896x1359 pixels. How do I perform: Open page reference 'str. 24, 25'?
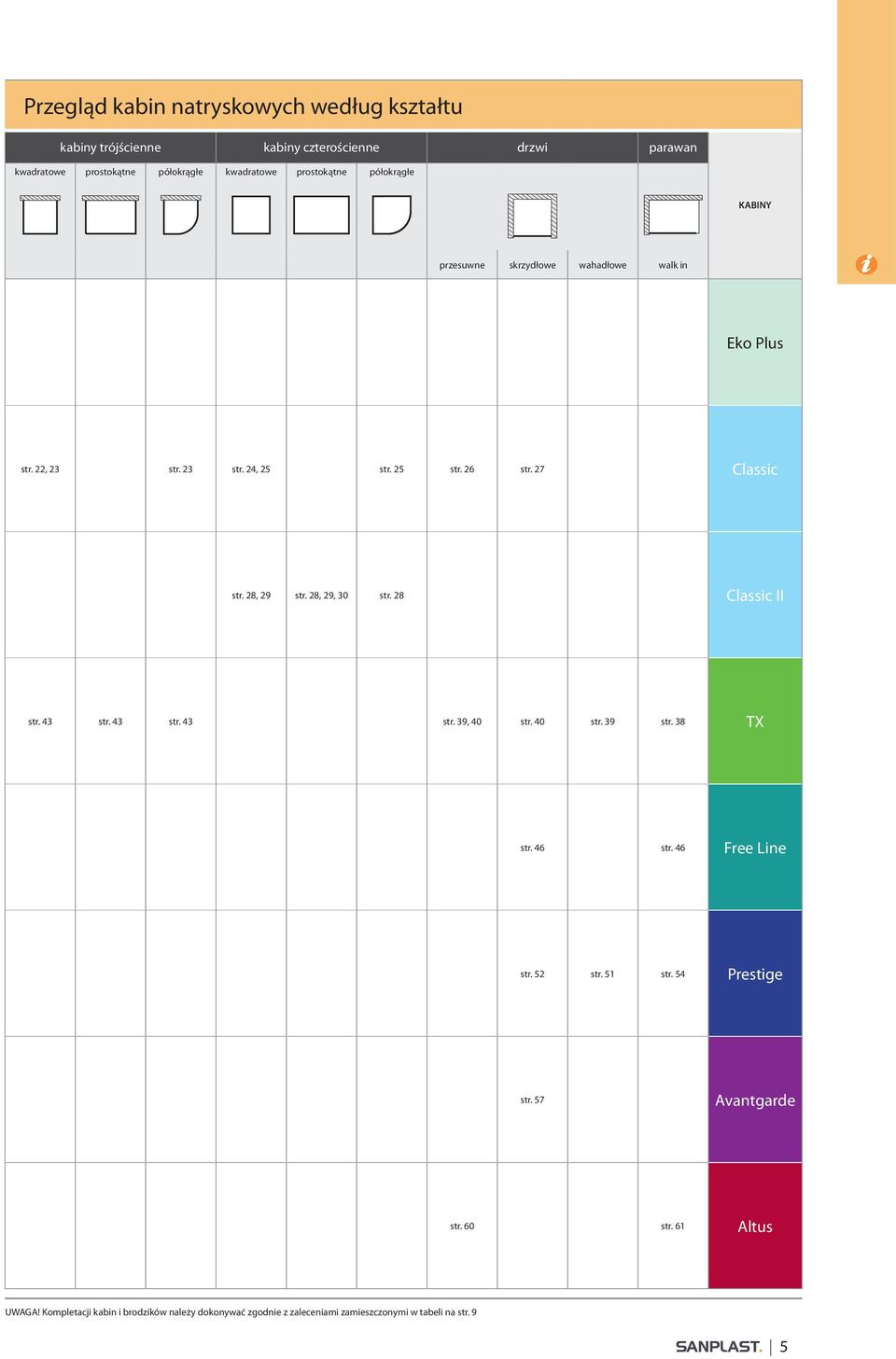click(251, 469)
